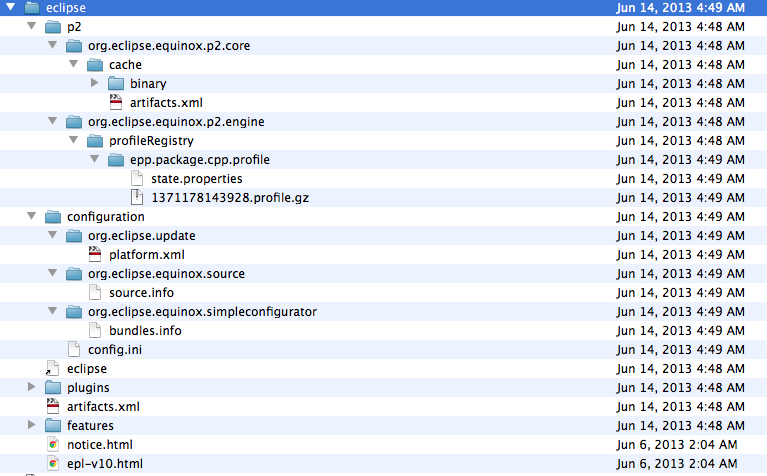Image resolution: width=767 pixels, height=476 pixels.
Task: Click the cache folder icon
Action: [95, 65]
